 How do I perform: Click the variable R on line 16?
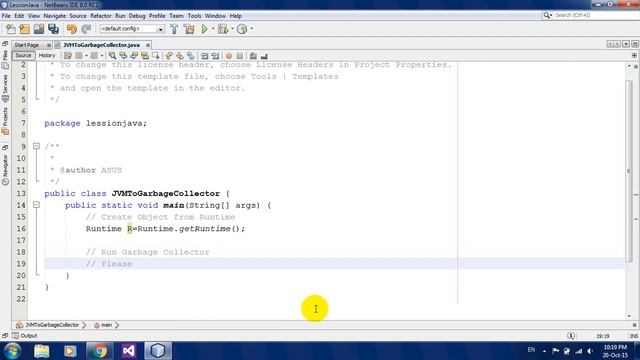(x=130, y=229)
